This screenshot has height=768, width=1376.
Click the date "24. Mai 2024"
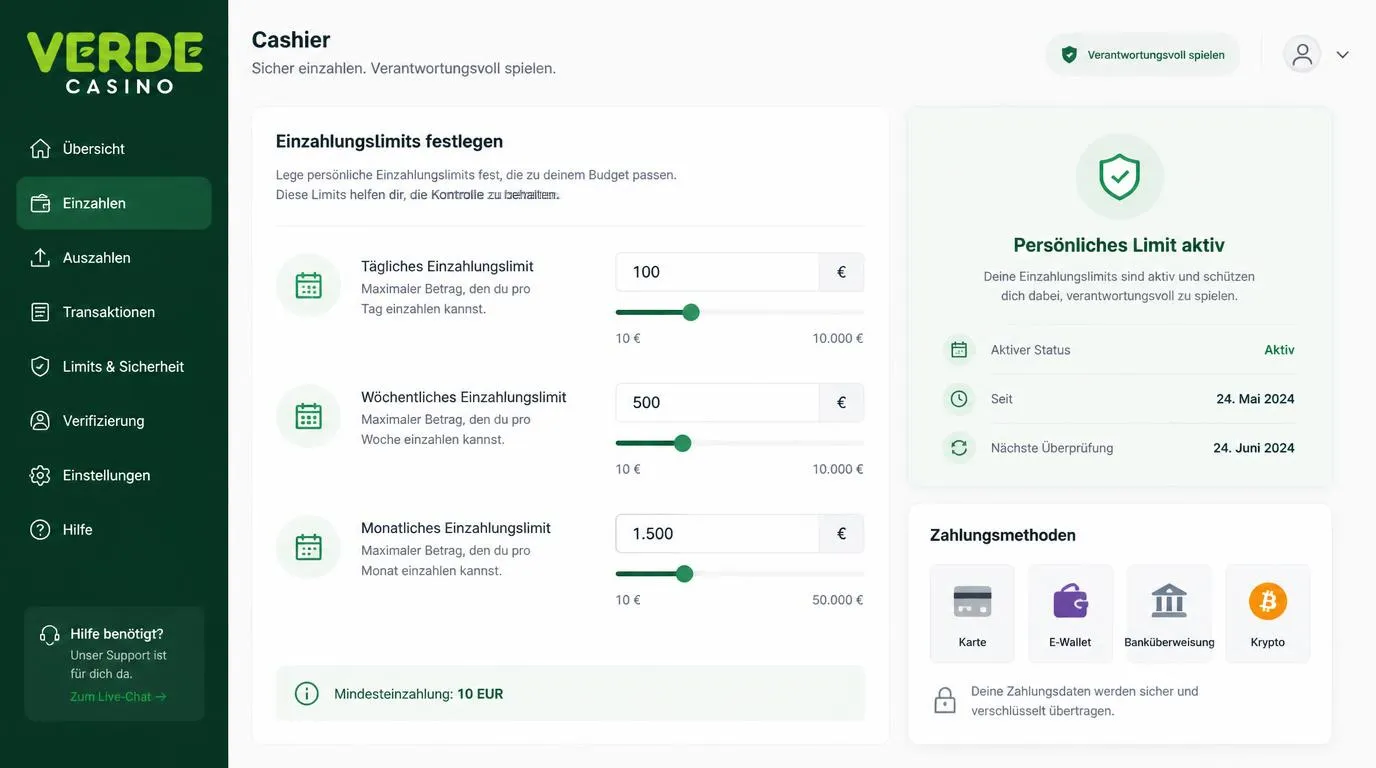pos(1255,399)
